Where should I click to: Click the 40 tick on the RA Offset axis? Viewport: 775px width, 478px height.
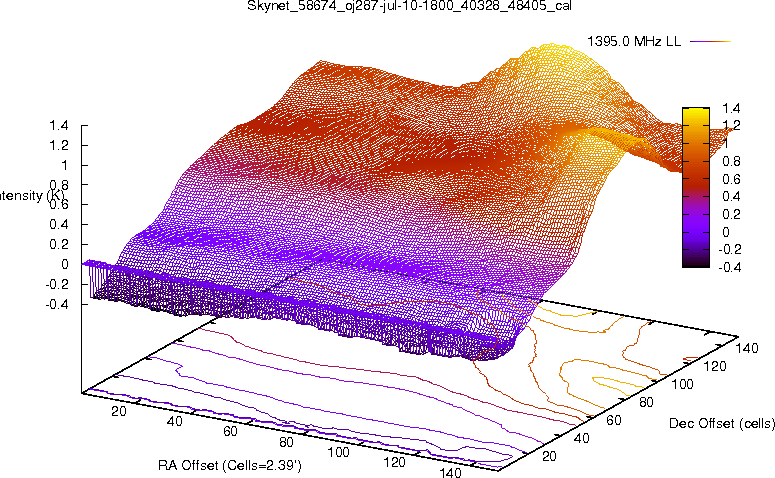point(174,421)
